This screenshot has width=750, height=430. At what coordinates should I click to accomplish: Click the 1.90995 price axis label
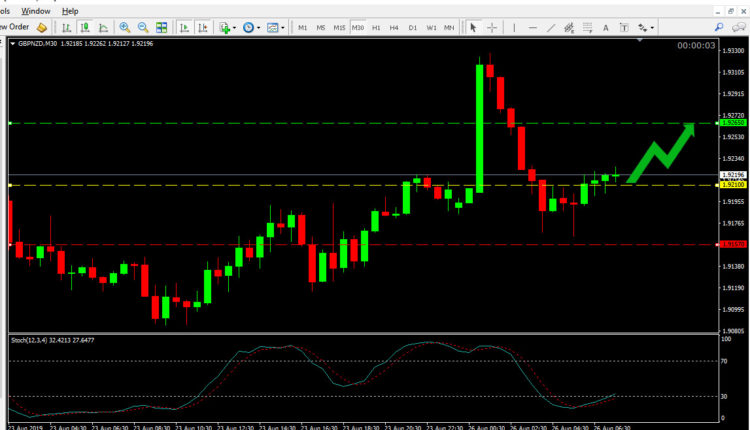coord(733,309)
